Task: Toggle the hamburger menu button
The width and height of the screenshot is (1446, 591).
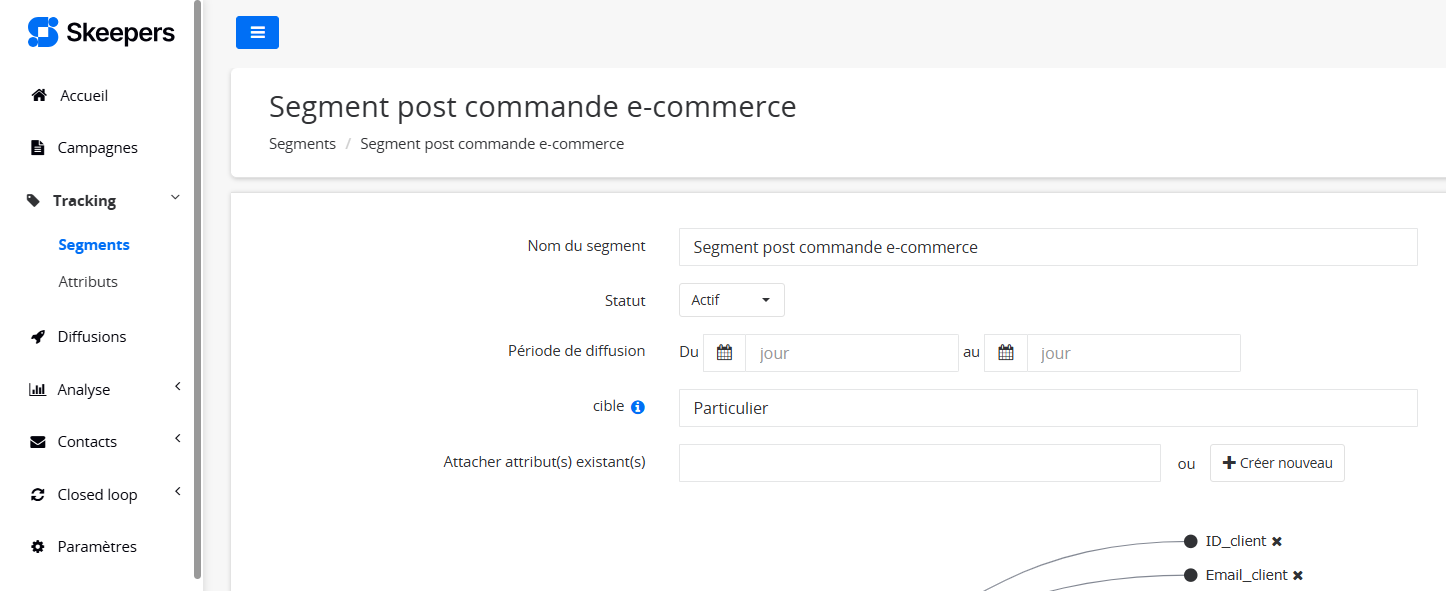Action: pyautogui.click(x=257, y=32)
